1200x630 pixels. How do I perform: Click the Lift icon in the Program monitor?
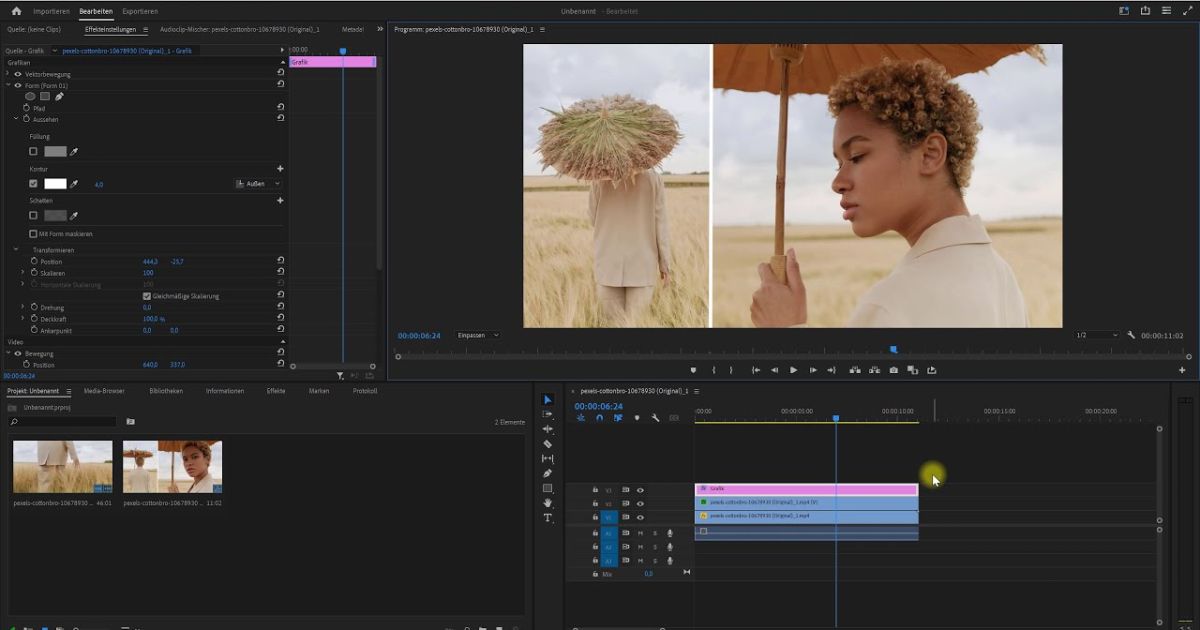855,370
